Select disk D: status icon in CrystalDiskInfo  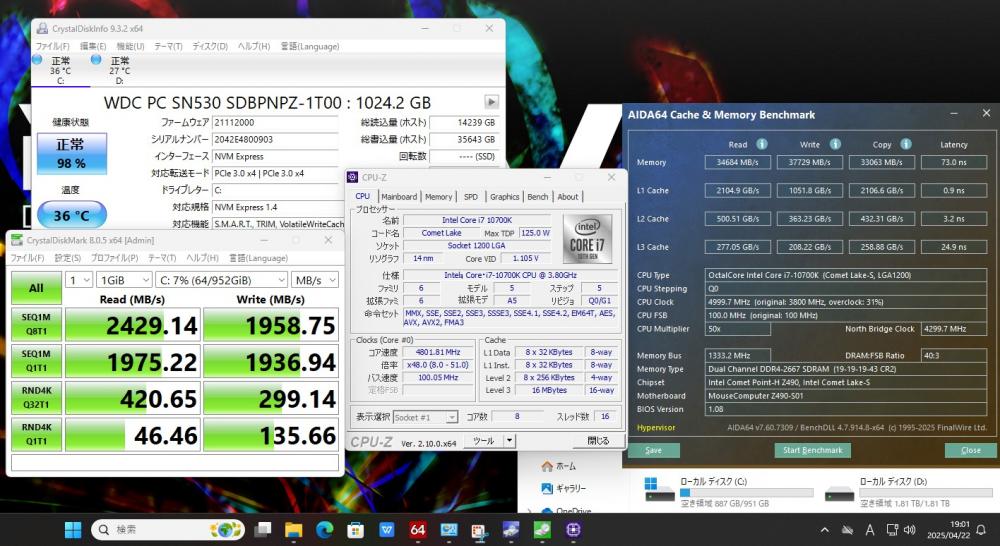coord(96,59)
